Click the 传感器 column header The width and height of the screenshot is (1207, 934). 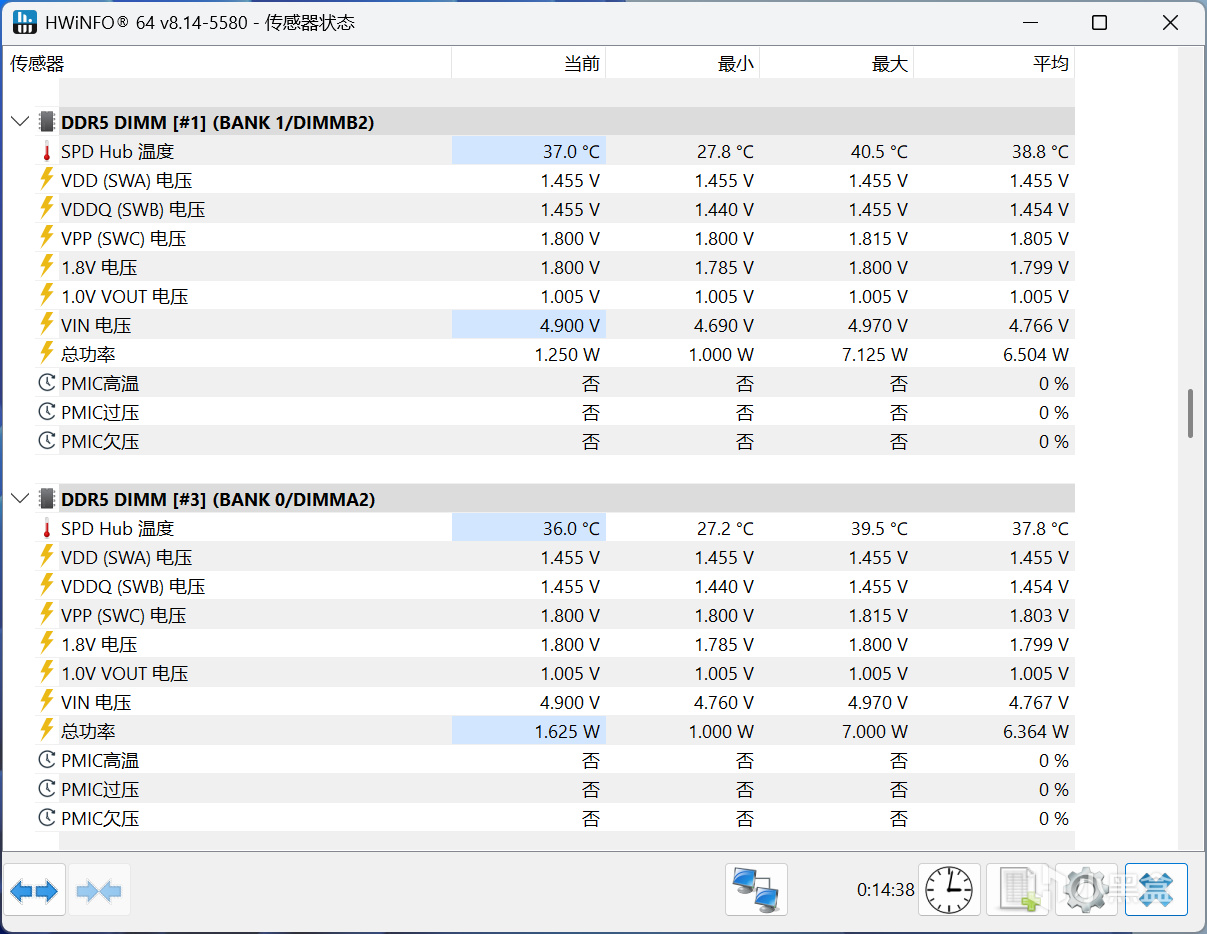point(226,63)
